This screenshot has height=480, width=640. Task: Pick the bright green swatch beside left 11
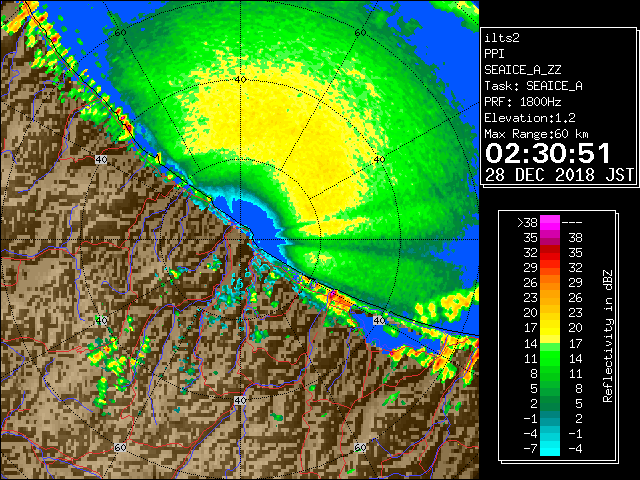coord(550,358)
